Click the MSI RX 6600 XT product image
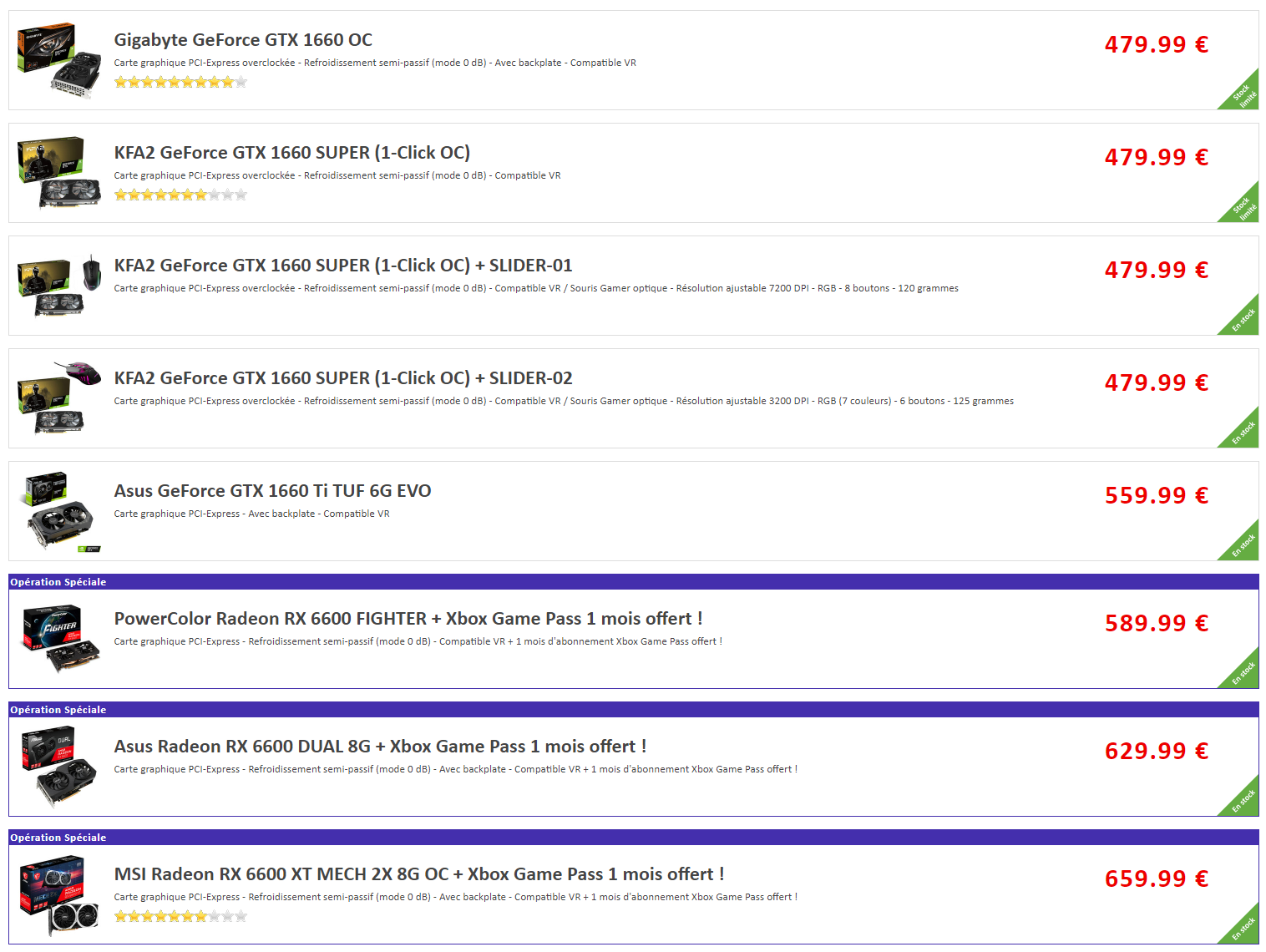The height and width of the screenshot is (952, 1266). click(59, 896)
